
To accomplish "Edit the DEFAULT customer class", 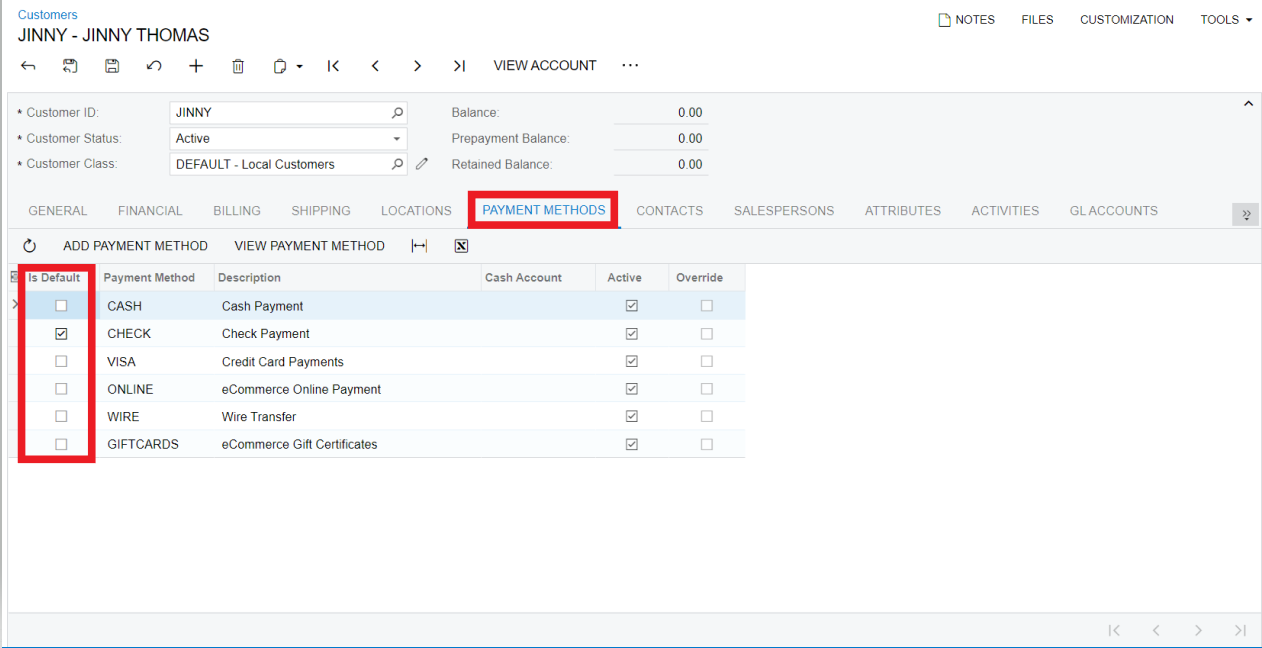I will (421, 163).
